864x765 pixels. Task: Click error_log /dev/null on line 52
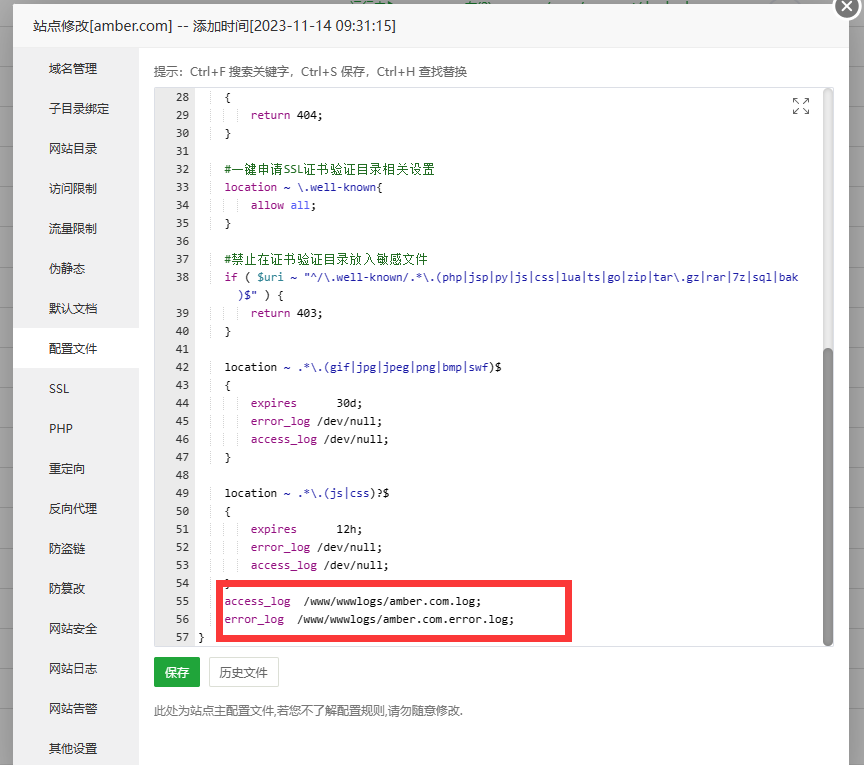click(x=316, y=547)
